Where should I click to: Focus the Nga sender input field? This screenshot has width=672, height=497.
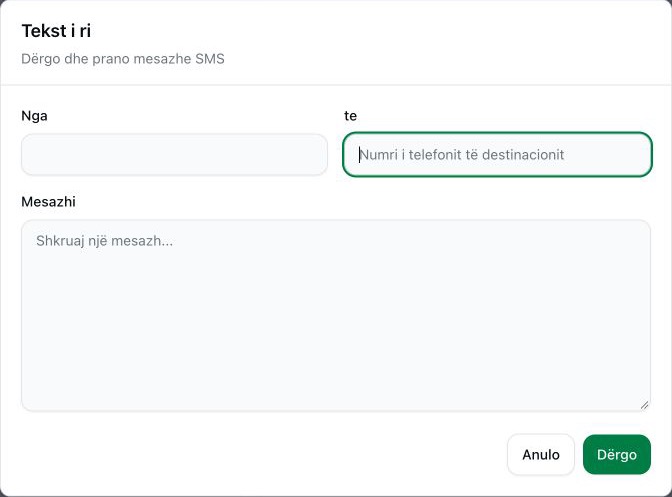(174, 155)
